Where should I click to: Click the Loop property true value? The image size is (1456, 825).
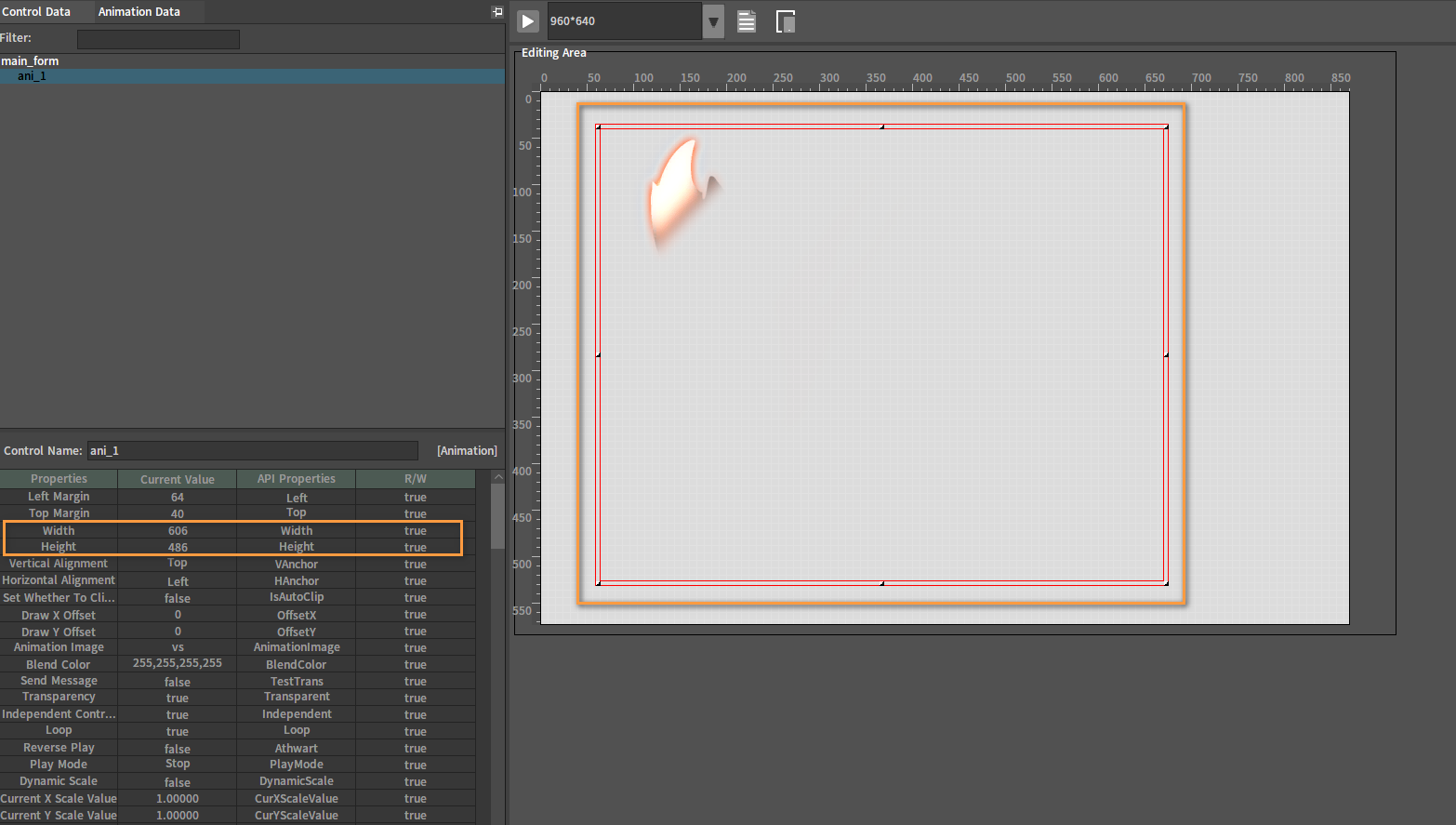pyautogui.click(x=178, y=731)
